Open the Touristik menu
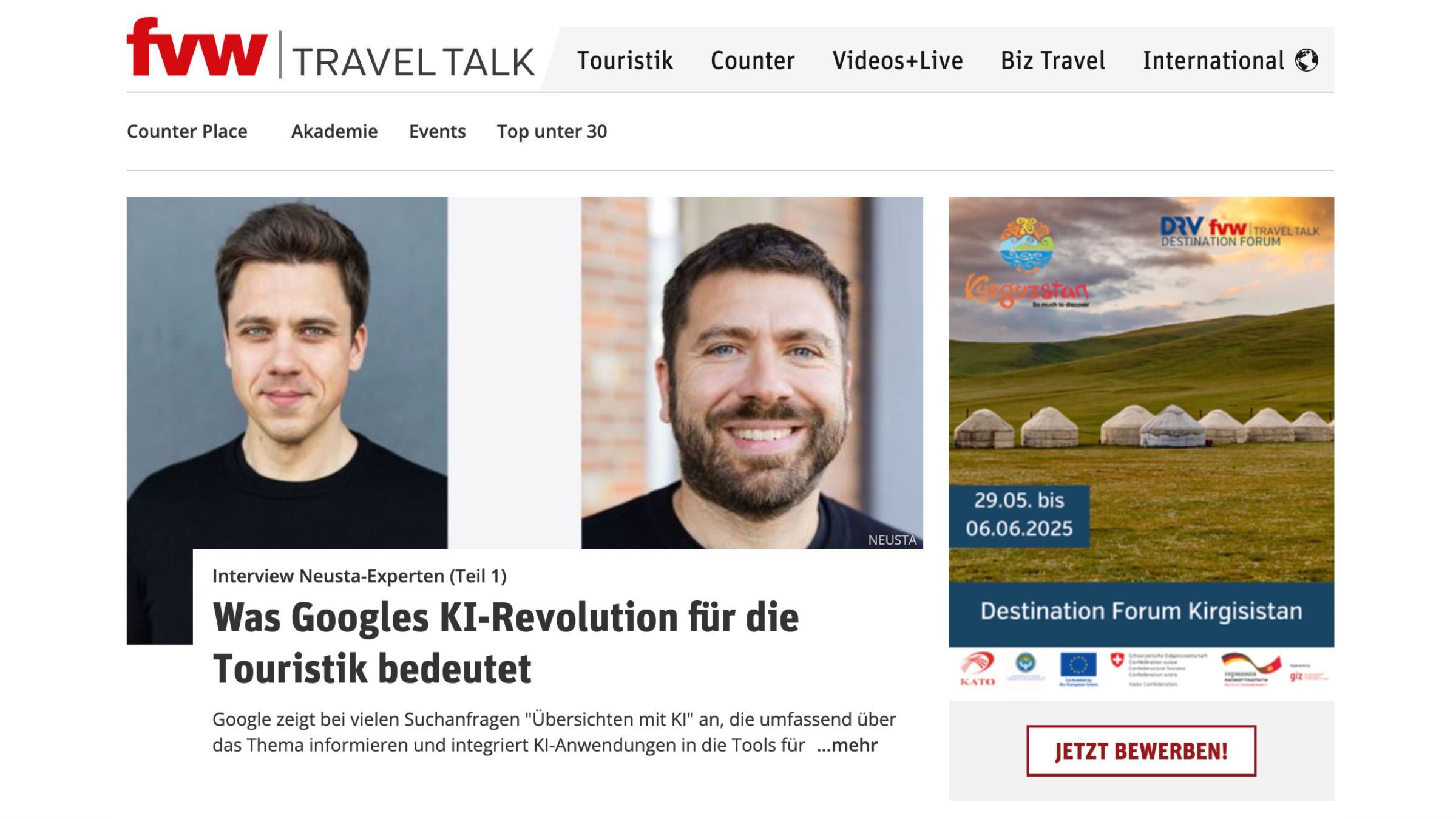This screenshot has height=819, width=1456. (x=625, y=60)
